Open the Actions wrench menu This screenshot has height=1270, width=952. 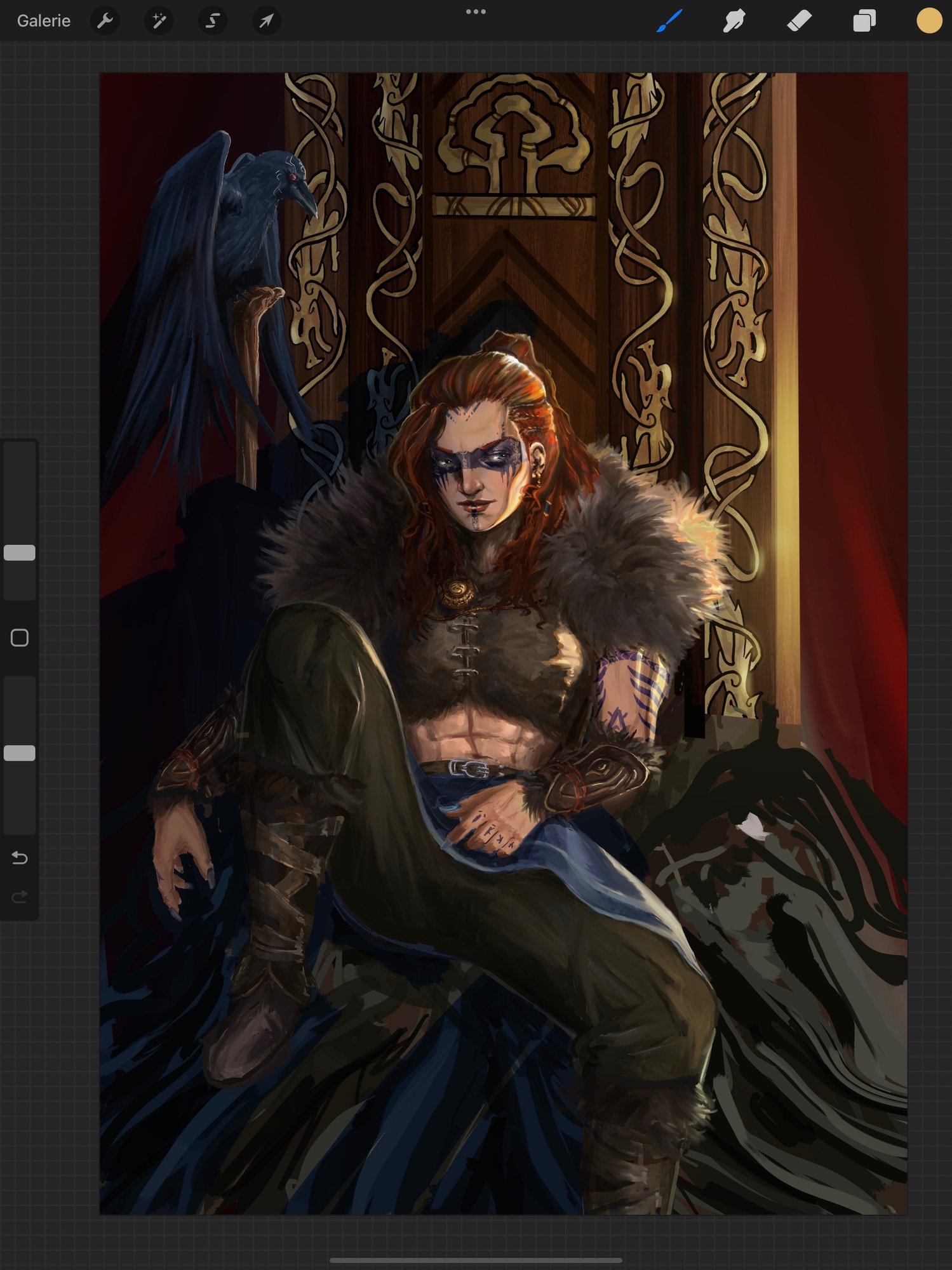click(x=105, y=21)
